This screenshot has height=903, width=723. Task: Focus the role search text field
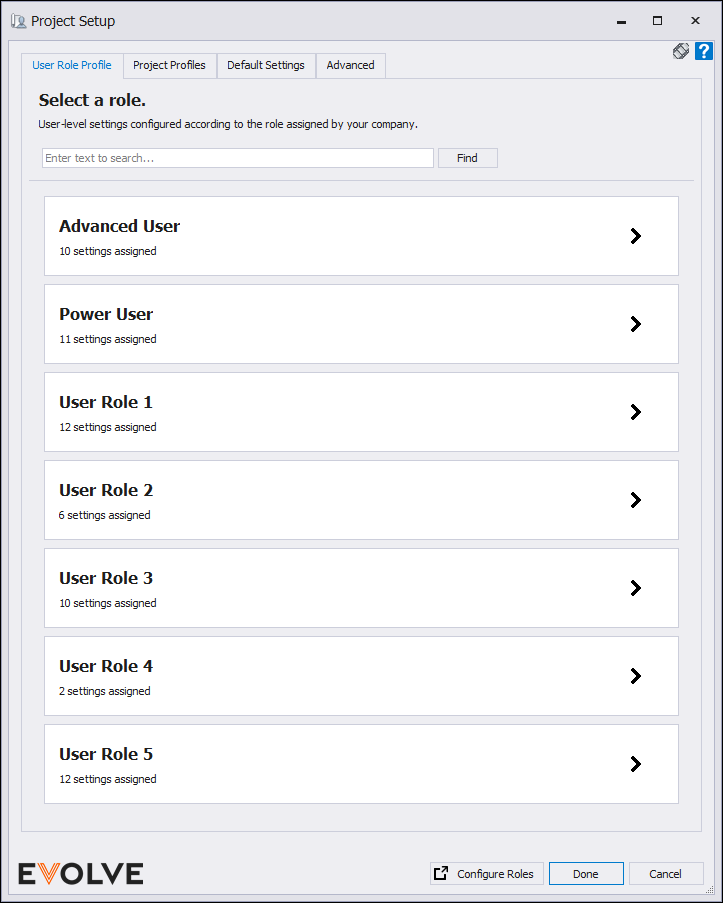coord(238,158)
